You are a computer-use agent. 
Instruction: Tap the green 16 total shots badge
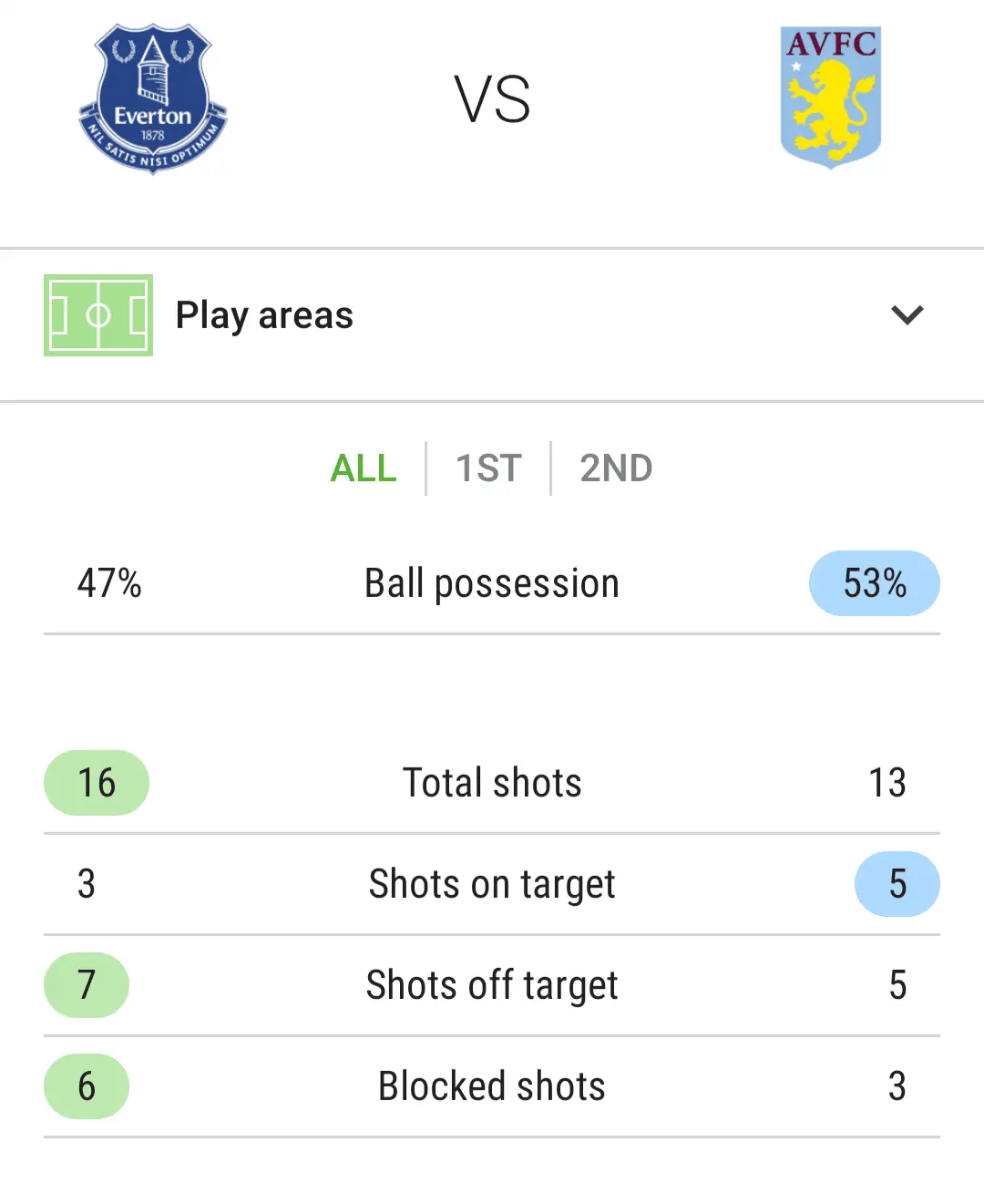[x=97, y=783]
